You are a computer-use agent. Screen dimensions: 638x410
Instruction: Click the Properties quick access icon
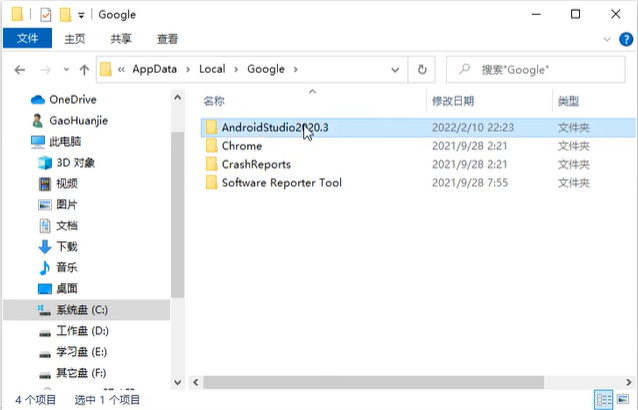(46, 15)
